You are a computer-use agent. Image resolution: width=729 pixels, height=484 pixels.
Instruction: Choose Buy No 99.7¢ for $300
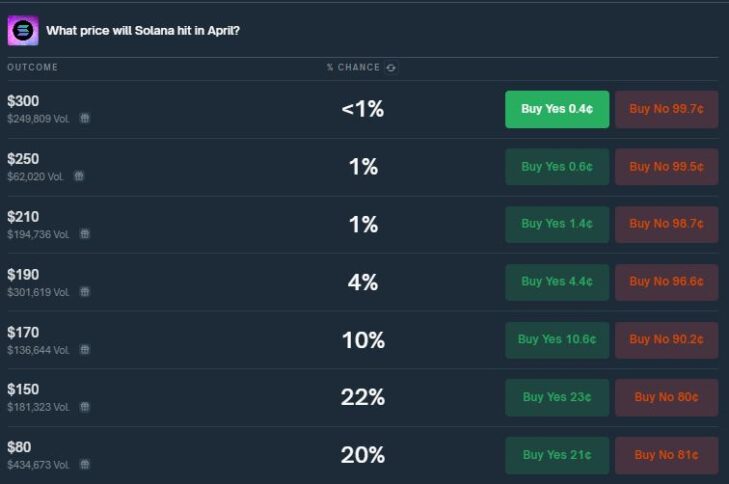click(666, 109)
